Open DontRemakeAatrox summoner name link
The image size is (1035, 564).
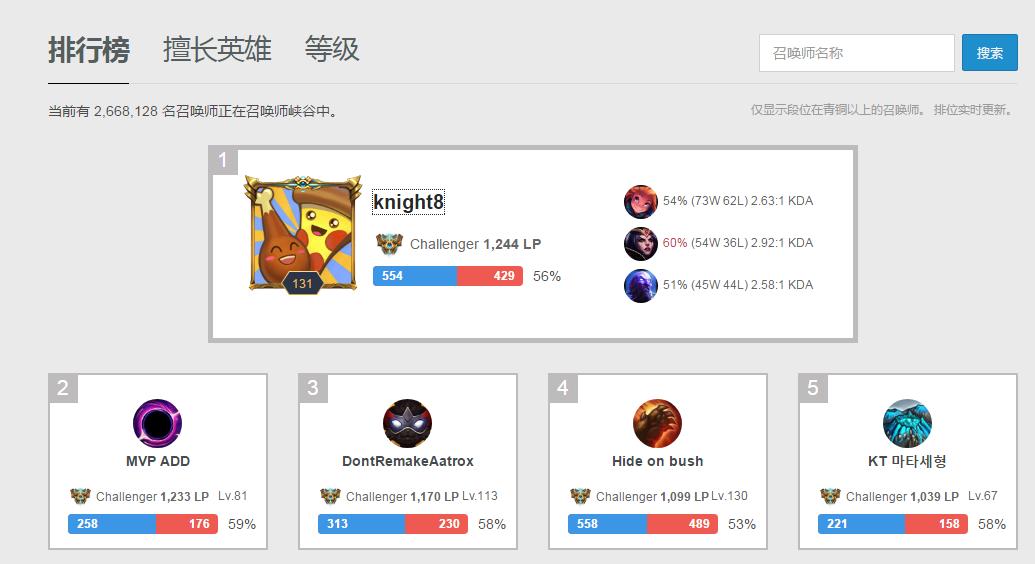pyautogui.click(x=407, y=461)
